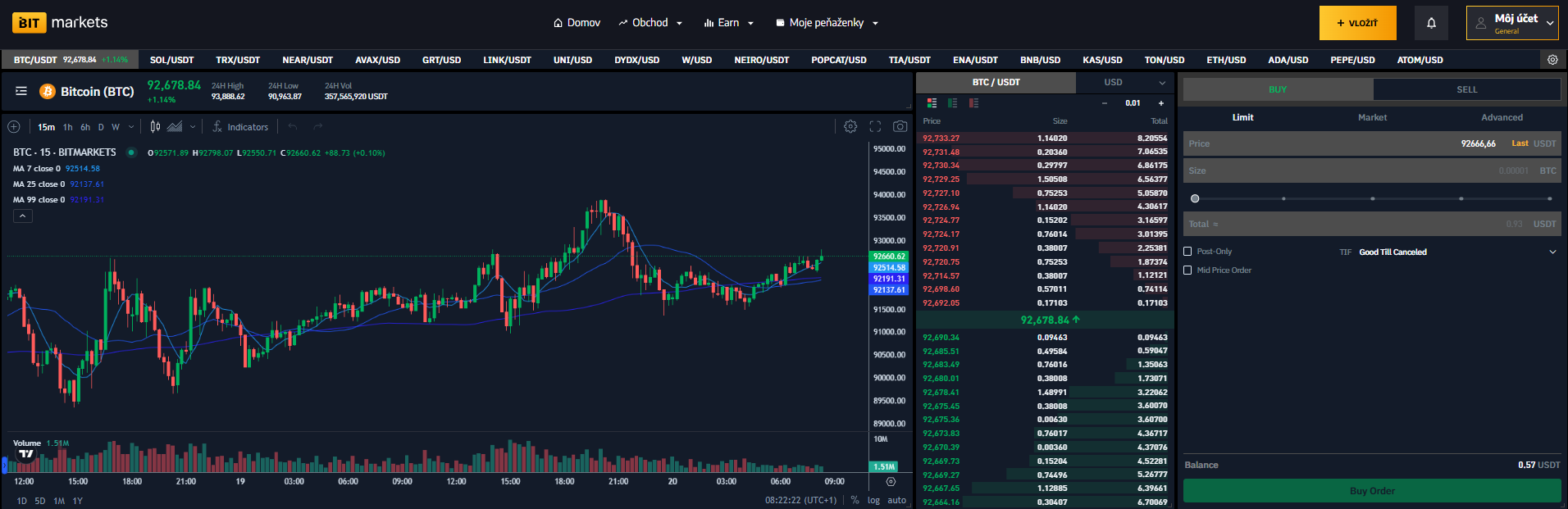Expand the Obchod menu dropdown

click(x=651, y=23)
